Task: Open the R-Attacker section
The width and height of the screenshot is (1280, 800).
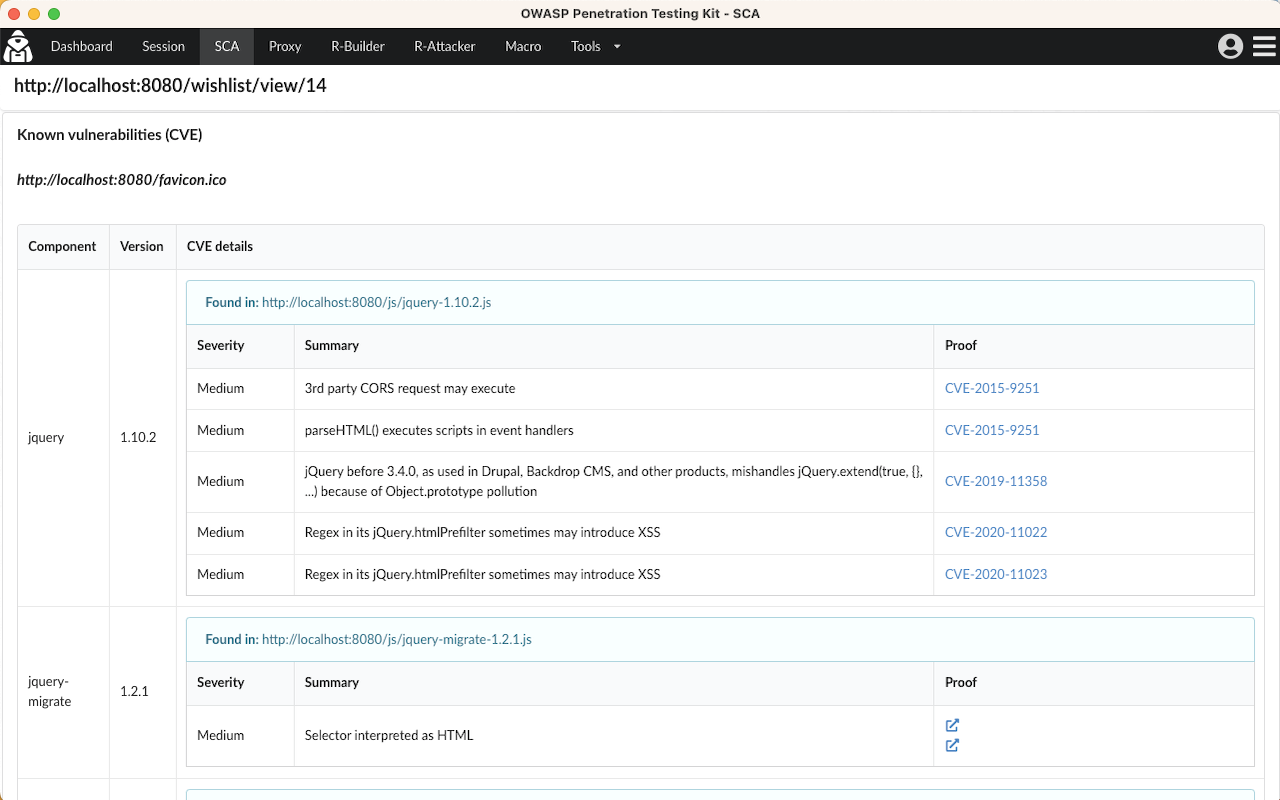Action: (x=444, y=46)
